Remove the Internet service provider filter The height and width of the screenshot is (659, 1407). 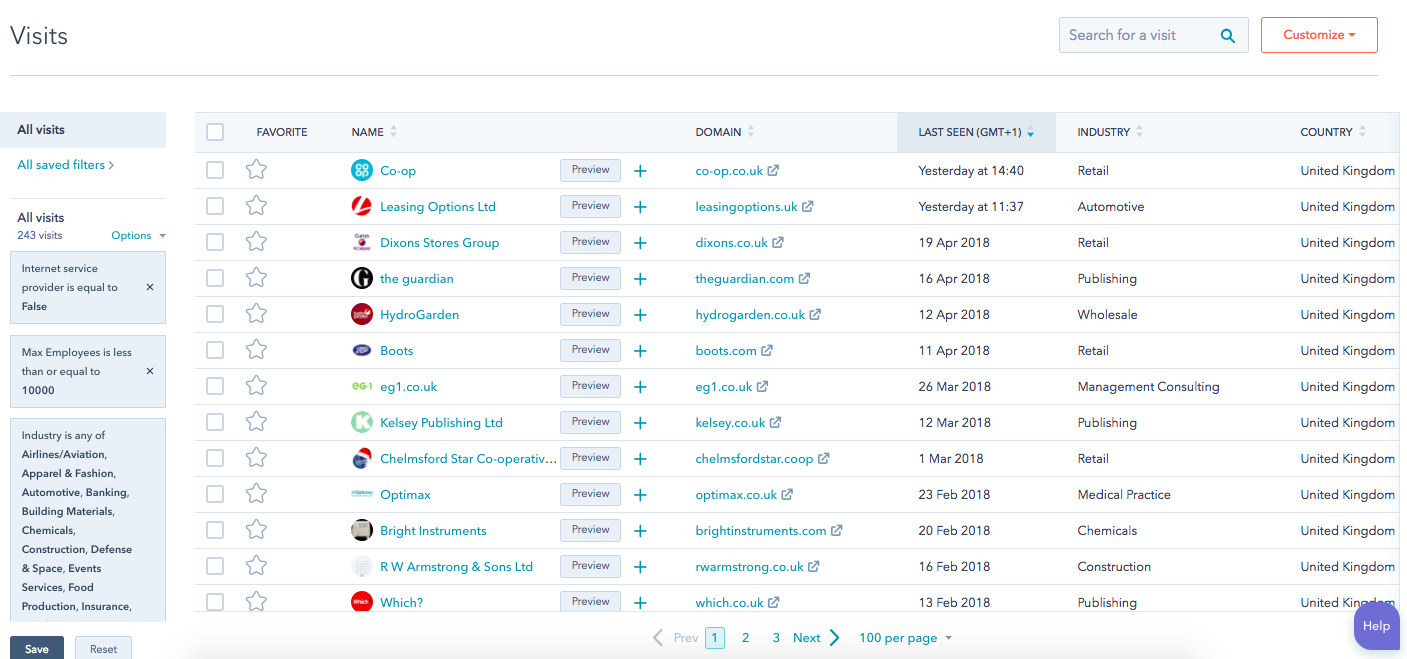point(150,287)
